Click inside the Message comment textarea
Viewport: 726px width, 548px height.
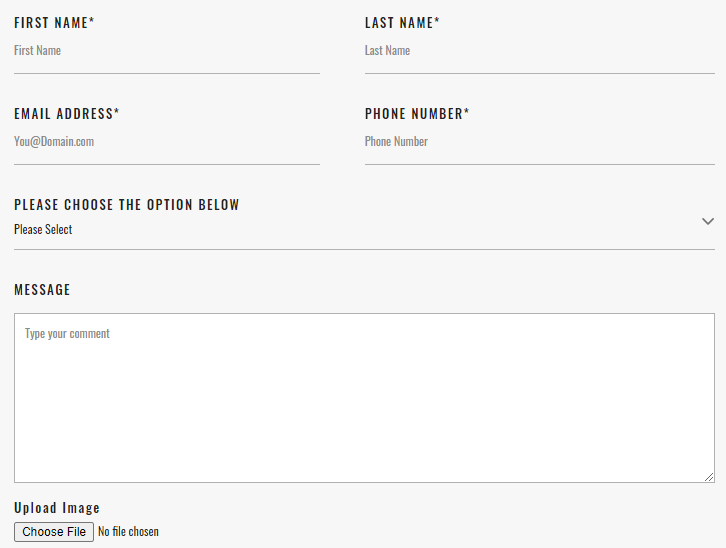click(x=364, y=398)
